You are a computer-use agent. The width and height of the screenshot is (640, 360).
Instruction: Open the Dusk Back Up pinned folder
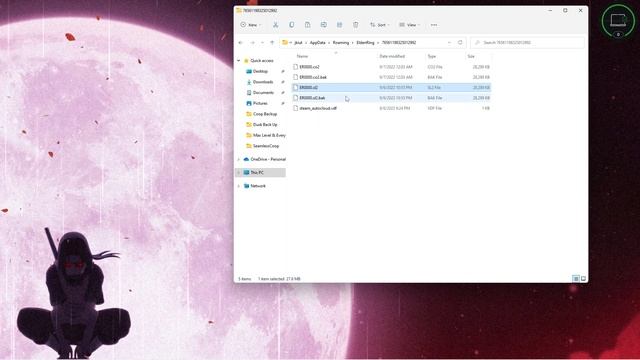[x=264, y=124]
